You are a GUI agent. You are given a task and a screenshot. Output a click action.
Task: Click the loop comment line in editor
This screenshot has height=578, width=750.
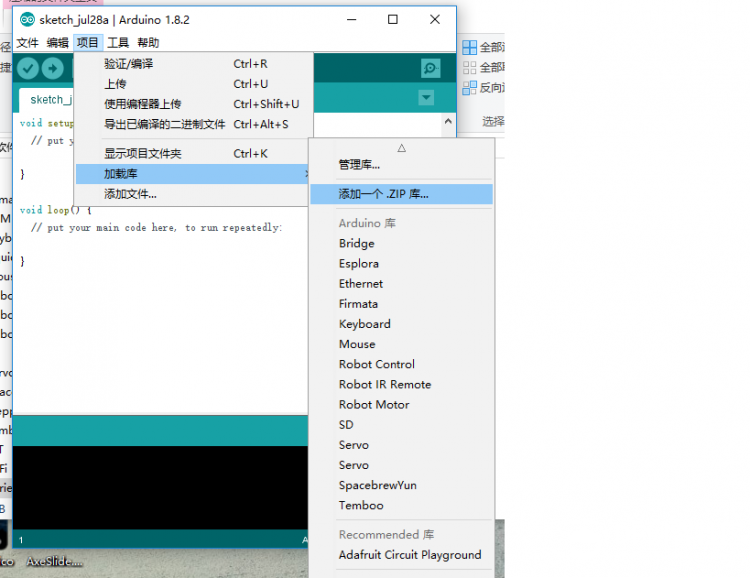pos(156,227)
